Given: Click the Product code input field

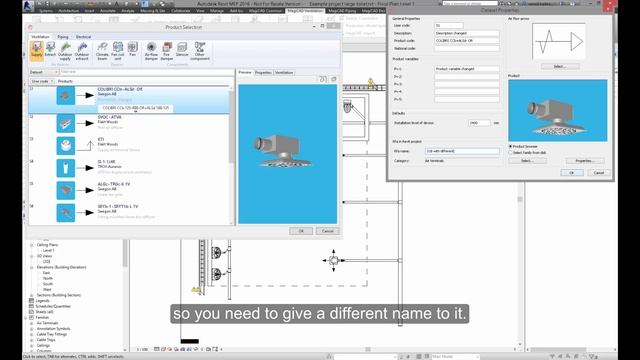Looking at the screenshot, I should pyautogui.click(x=467, y=41).
